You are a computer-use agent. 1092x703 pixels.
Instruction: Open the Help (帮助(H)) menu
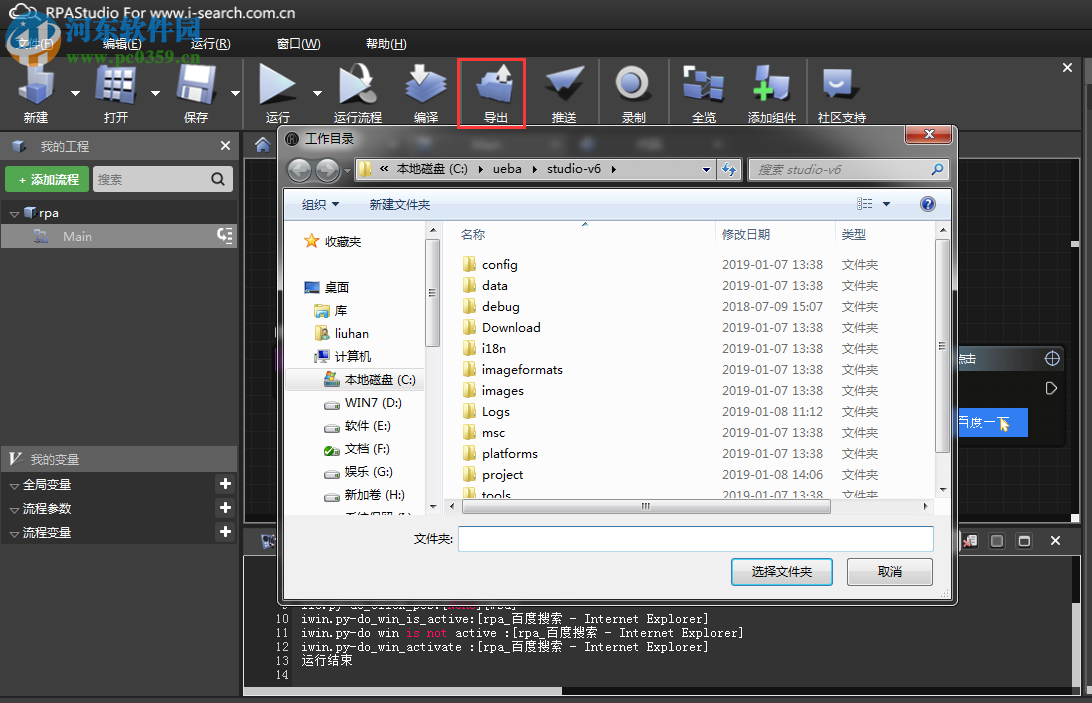pyautogui.click(x=387, y=44)
